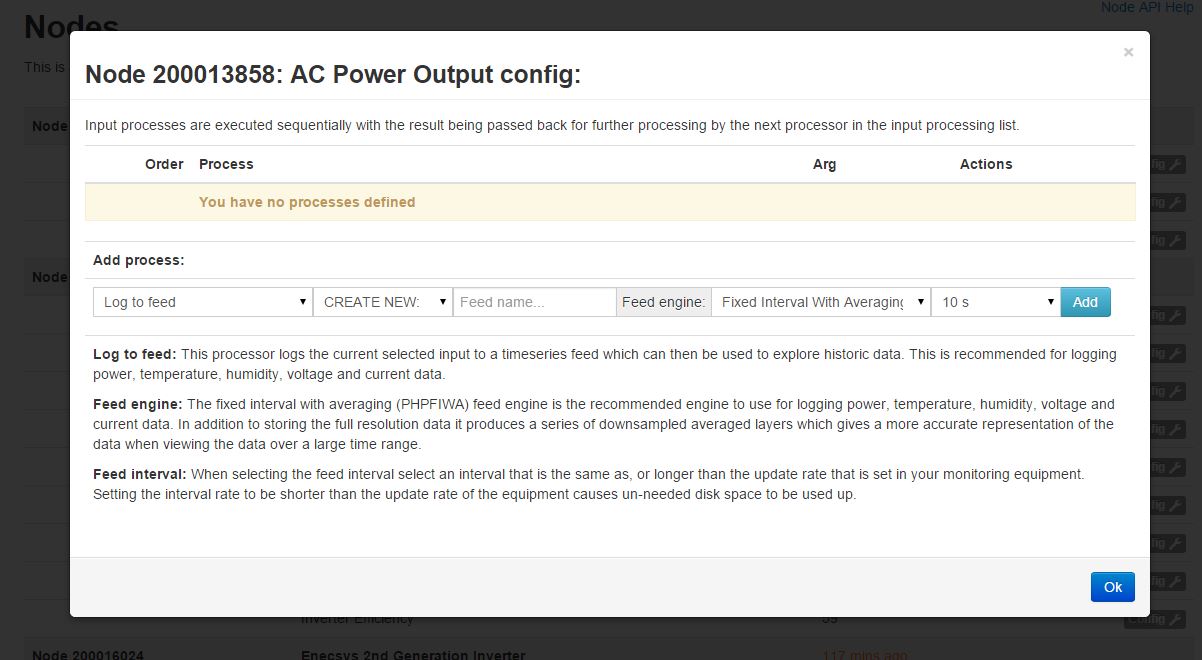1202x660 pixels.
Task: Select the Node 200016024 row label
Action: [x=88, y=655]
